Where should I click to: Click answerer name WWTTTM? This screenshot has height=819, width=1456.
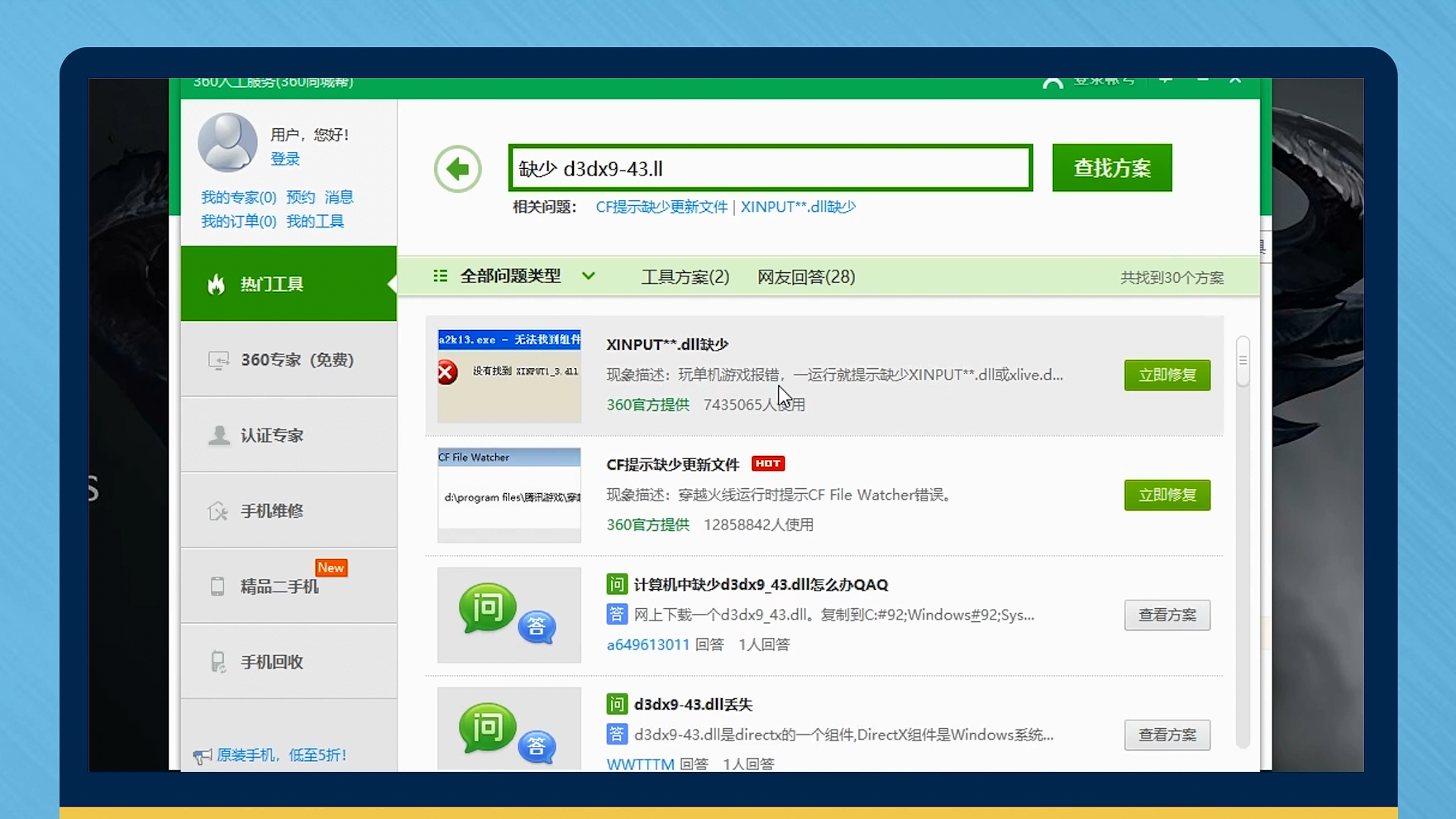(x=640, y=764)
